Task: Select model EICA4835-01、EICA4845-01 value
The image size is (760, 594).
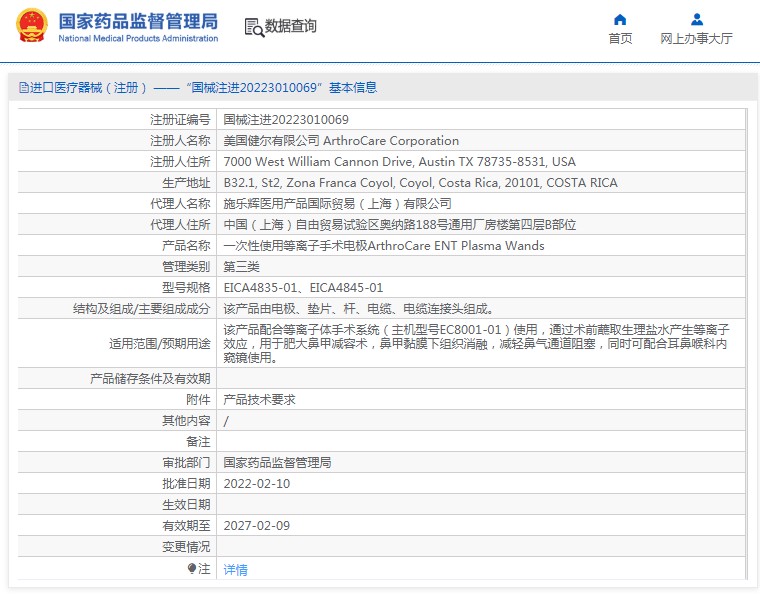Action: pos(303,288)
